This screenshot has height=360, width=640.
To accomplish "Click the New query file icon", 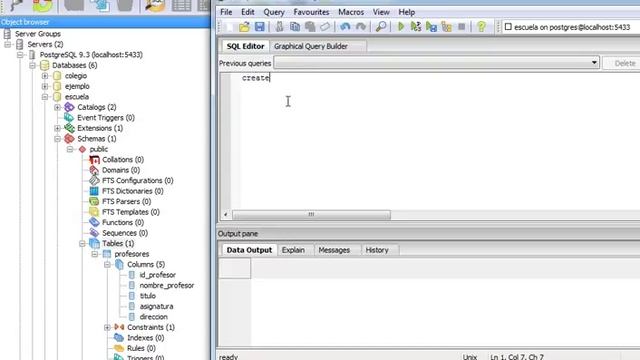I will [x=230, y=27].
